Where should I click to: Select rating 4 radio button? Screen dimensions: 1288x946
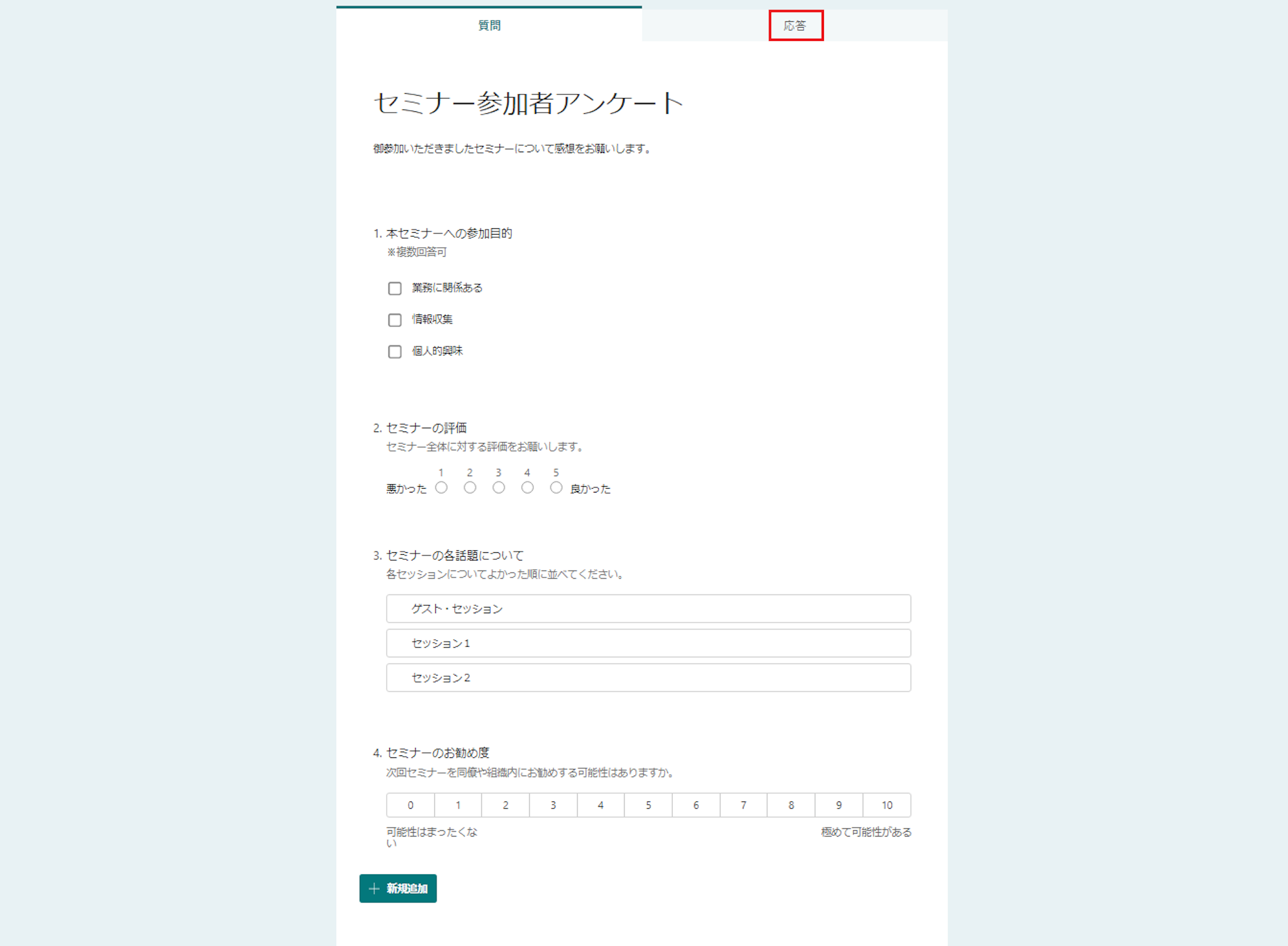pyautogui.click(x=527, y=487)
